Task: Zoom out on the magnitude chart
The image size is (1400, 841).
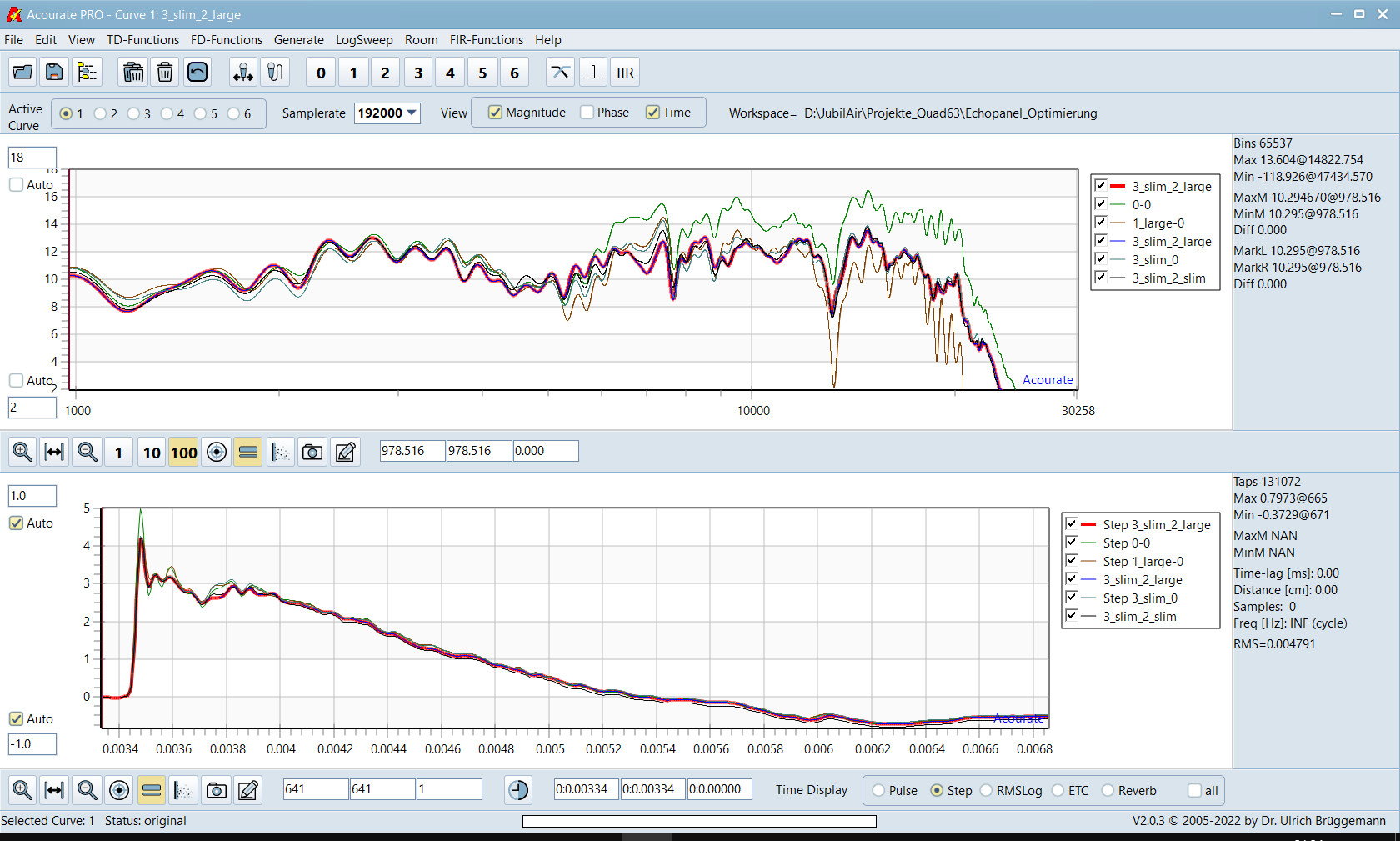Action: (x=87, y=452)
